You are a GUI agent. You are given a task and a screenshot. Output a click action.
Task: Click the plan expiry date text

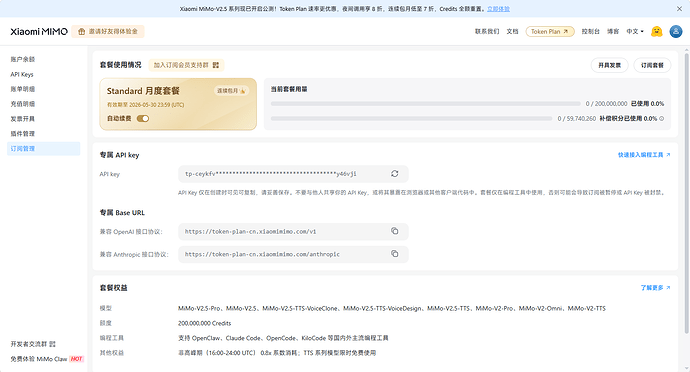[x=145, y=105]
